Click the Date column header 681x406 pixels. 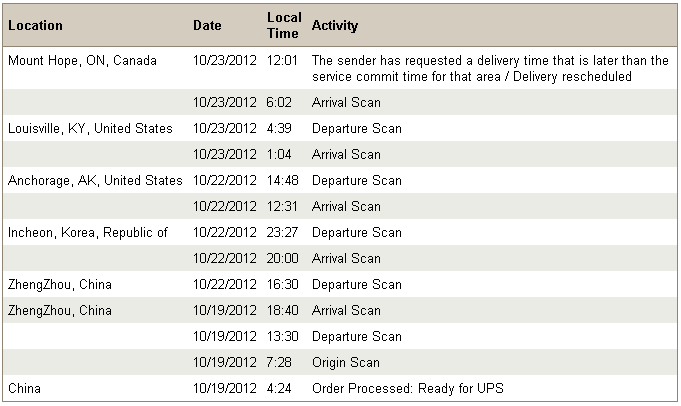click(207, 25)
